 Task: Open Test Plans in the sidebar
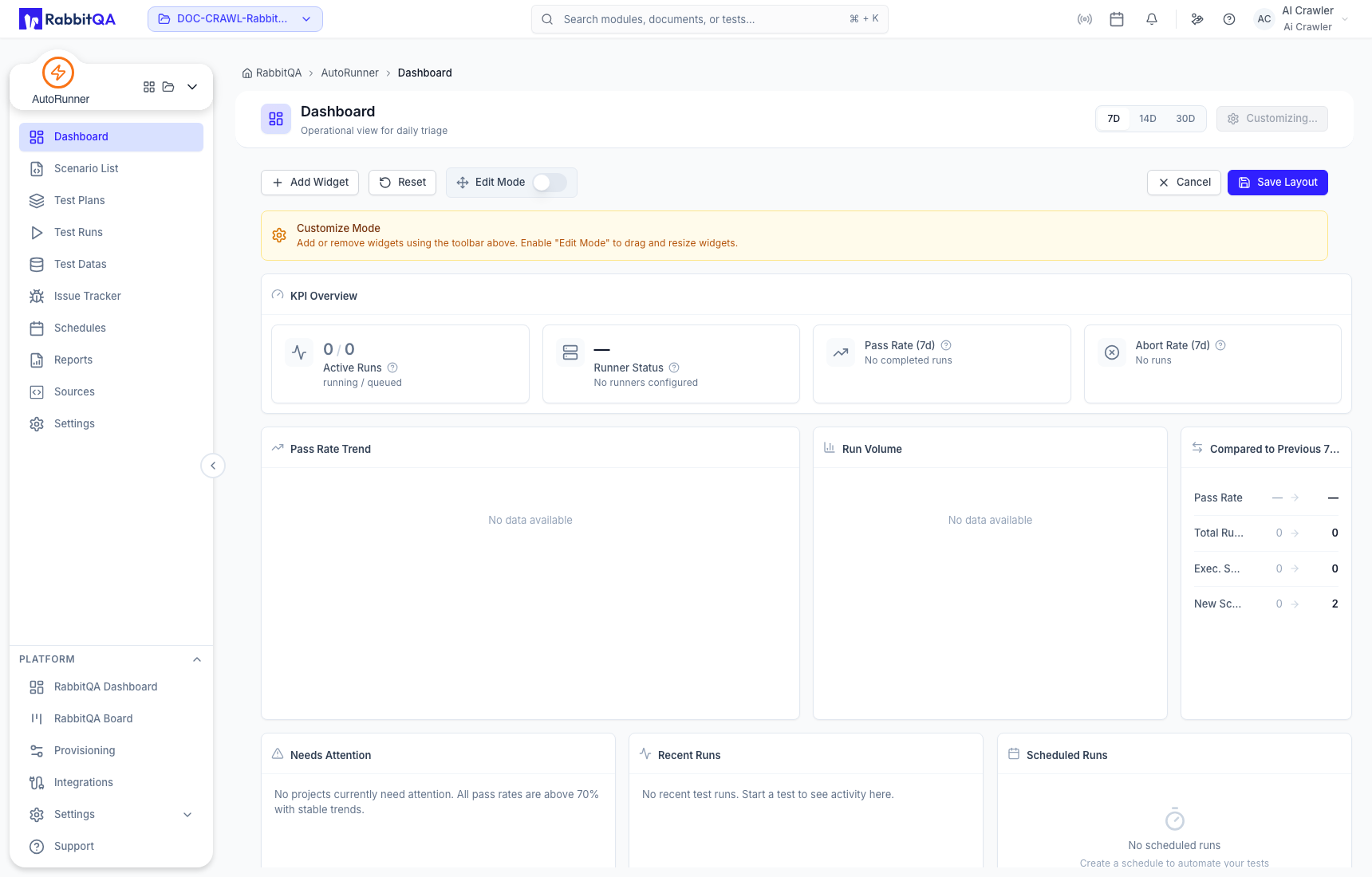pyautogui.click(x=111, y=200)
